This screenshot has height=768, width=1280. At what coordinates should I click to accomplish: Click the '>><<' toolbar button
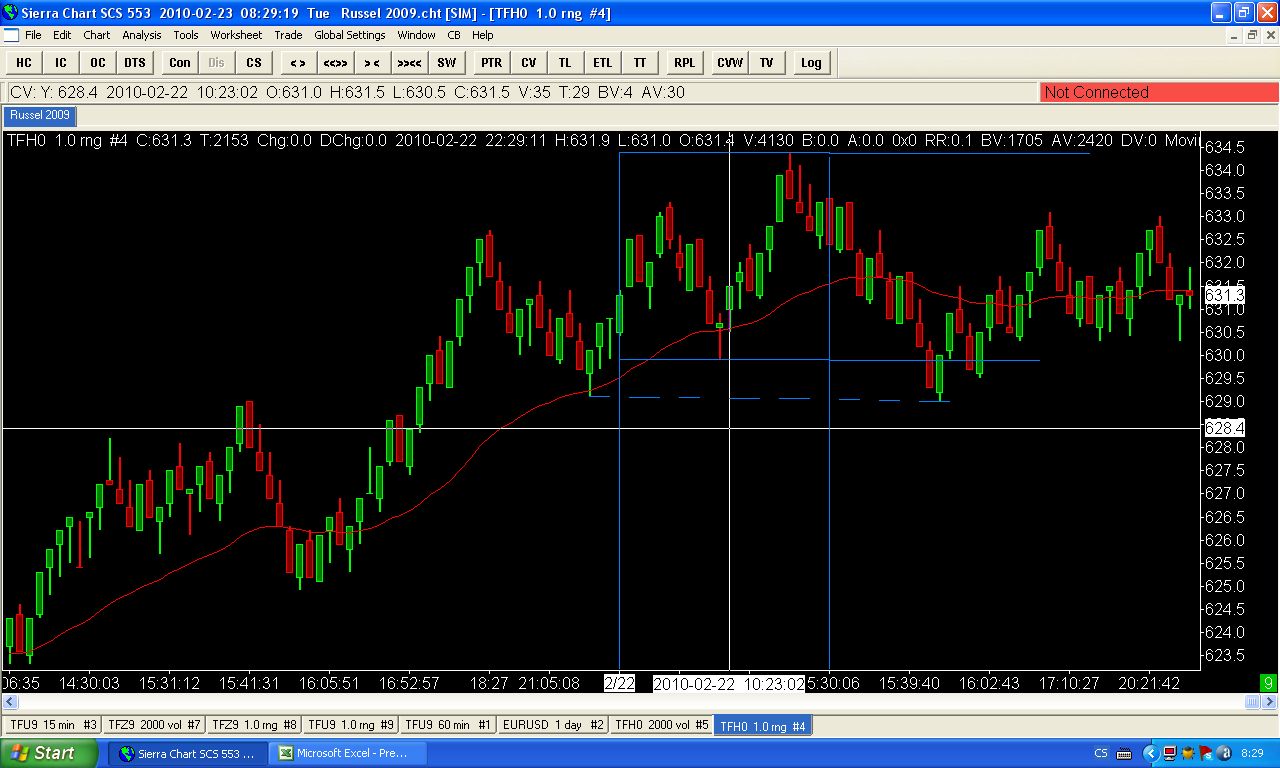(x=409, y=62)
